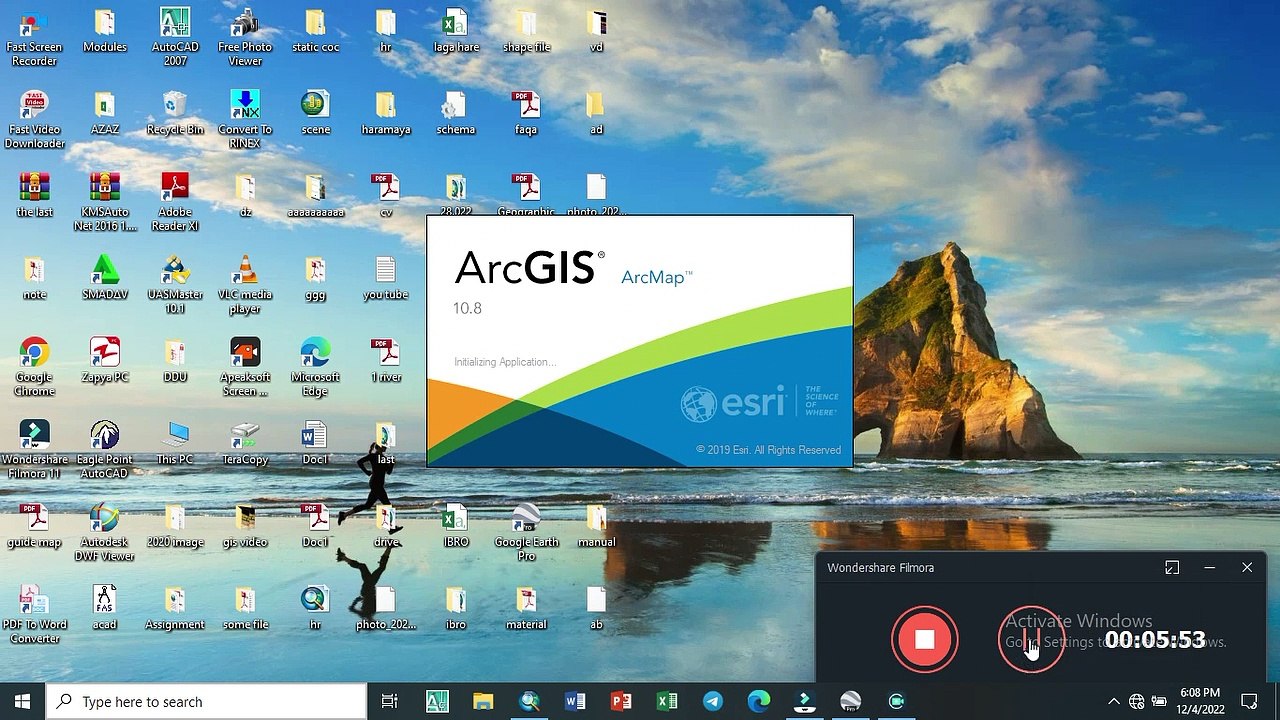Select the schema file icon
The height and width of the screenshot is (720, 1280).
pyautogui.click(x=456, y=113)
